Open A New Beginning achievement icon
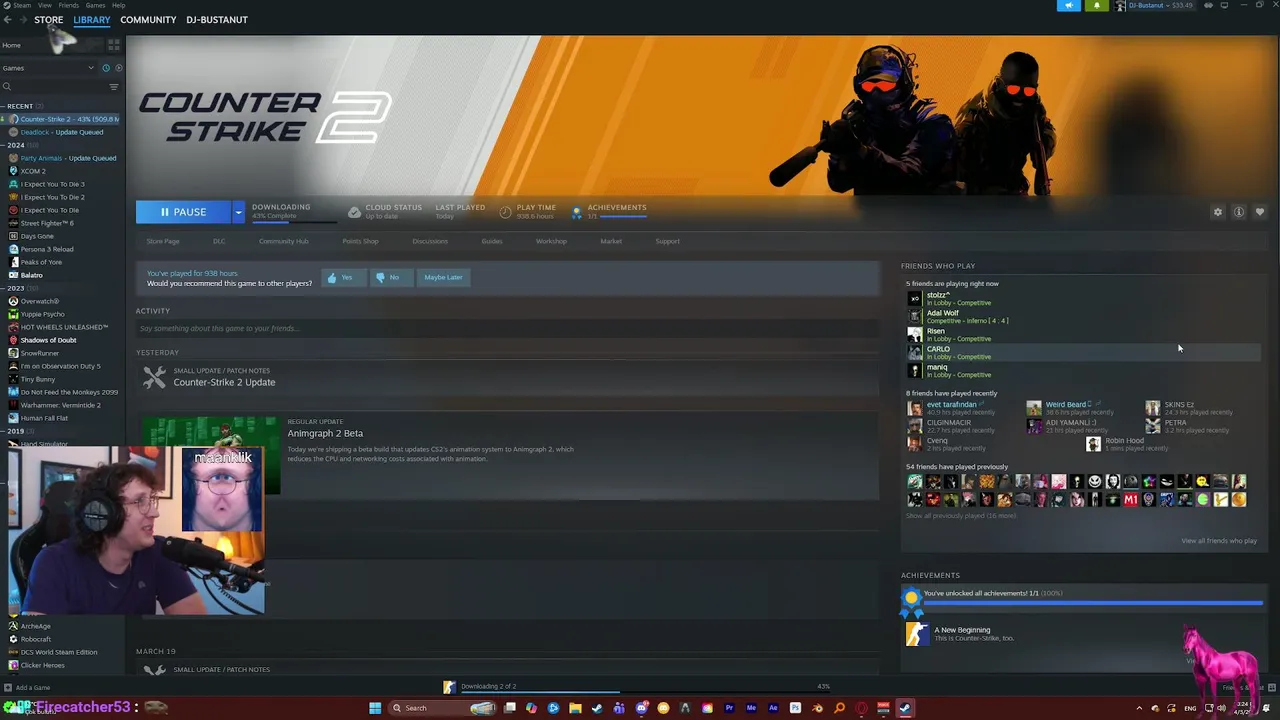1280x720 pixels. [916, 634]
